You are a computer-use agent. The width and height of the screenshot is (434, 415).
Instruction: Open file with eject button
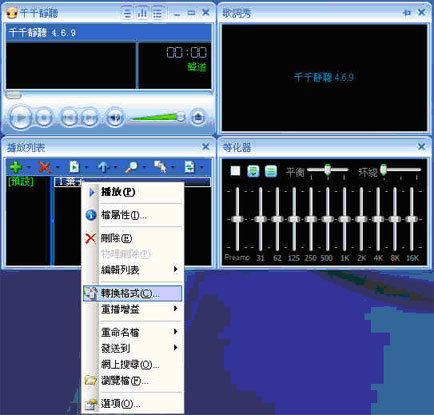pyautogui.click(x=198, y=117)
